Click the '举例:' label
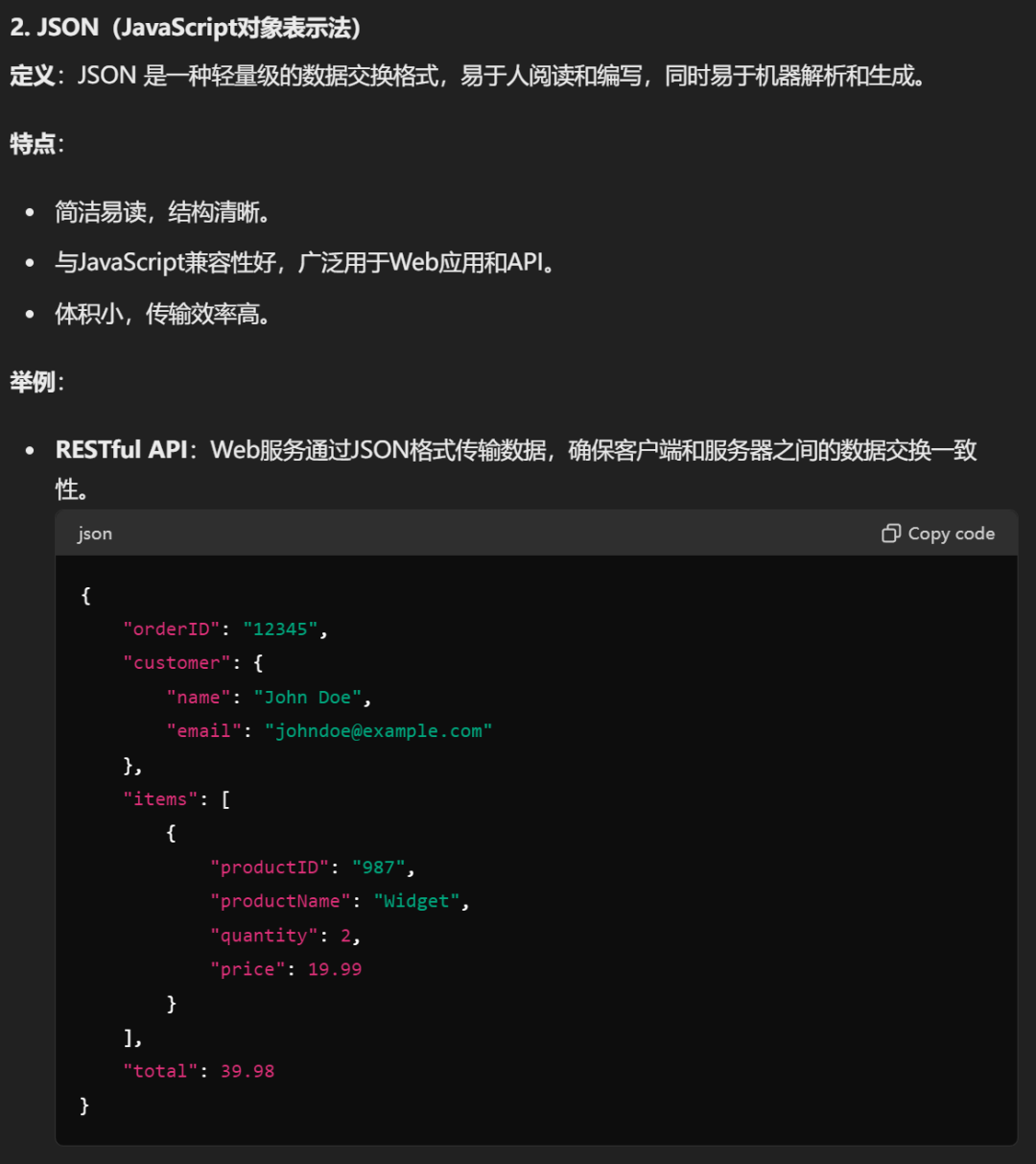The height and width of the screenshot is (1164, 1036). click(x=36, y=382)
